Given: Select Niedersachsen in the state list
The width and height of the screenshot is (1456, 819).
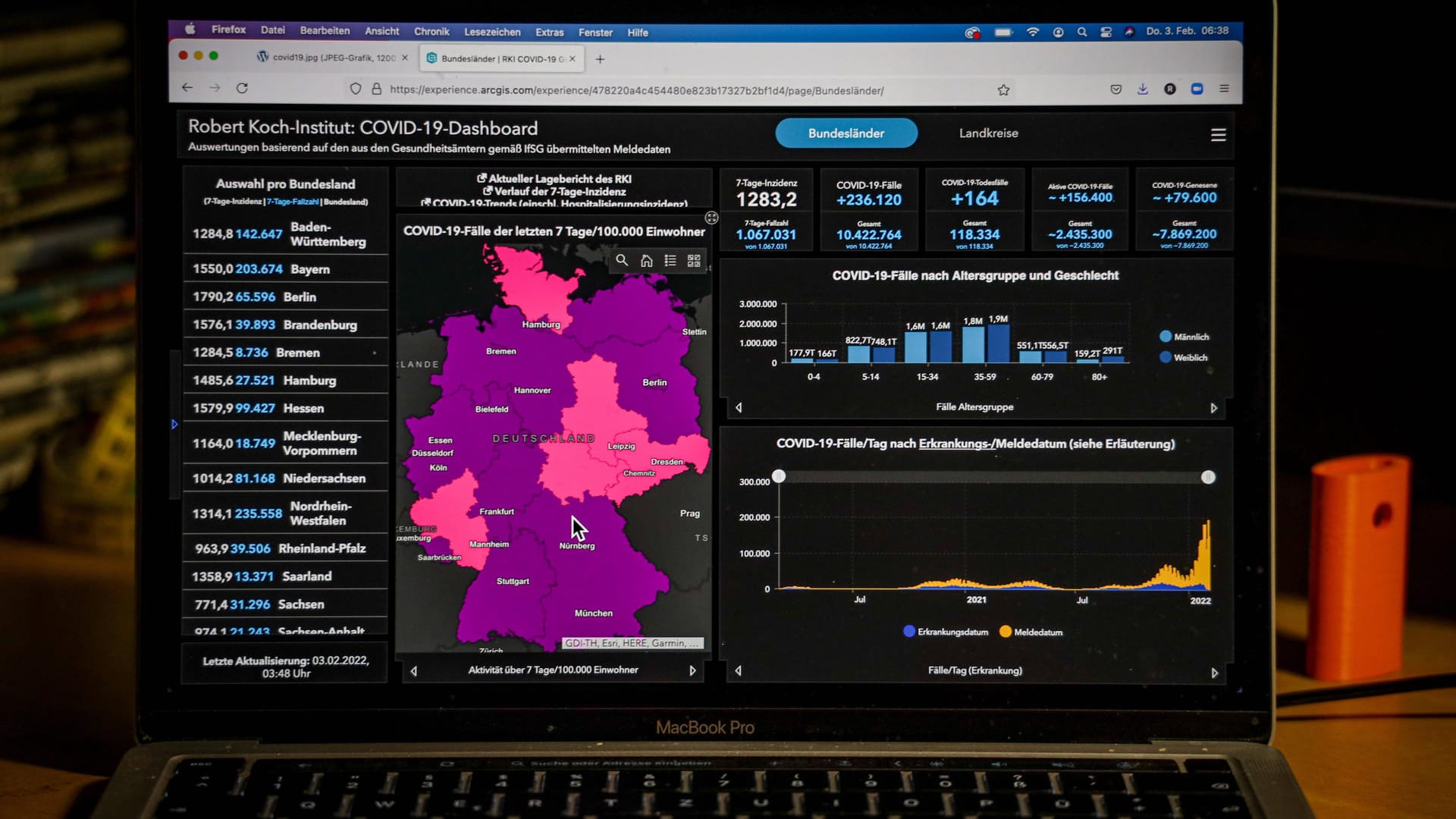Looking at the screenshot, I should pyautogui.click(x=286, y=479).
